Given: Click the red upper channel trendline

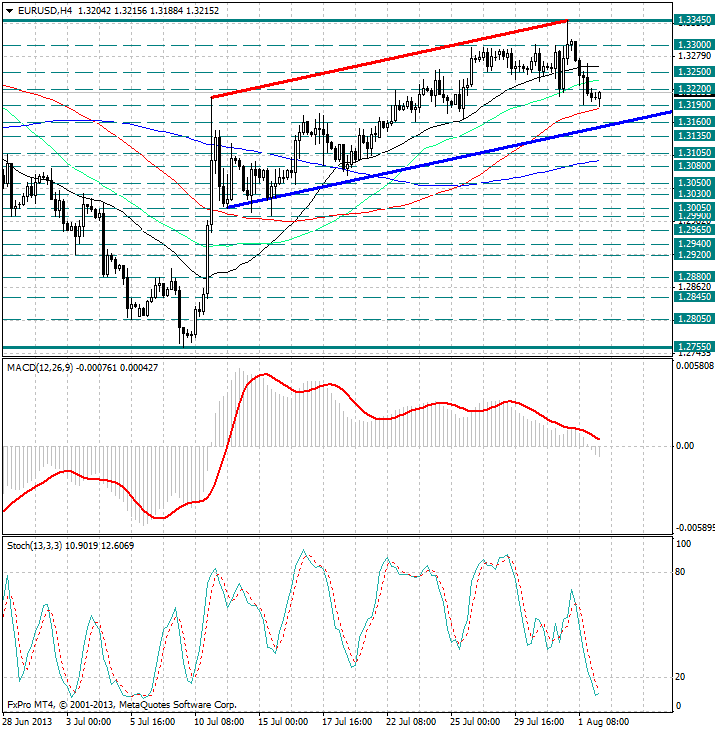Looking at the screenshot, I should click(x=389, y=59).
